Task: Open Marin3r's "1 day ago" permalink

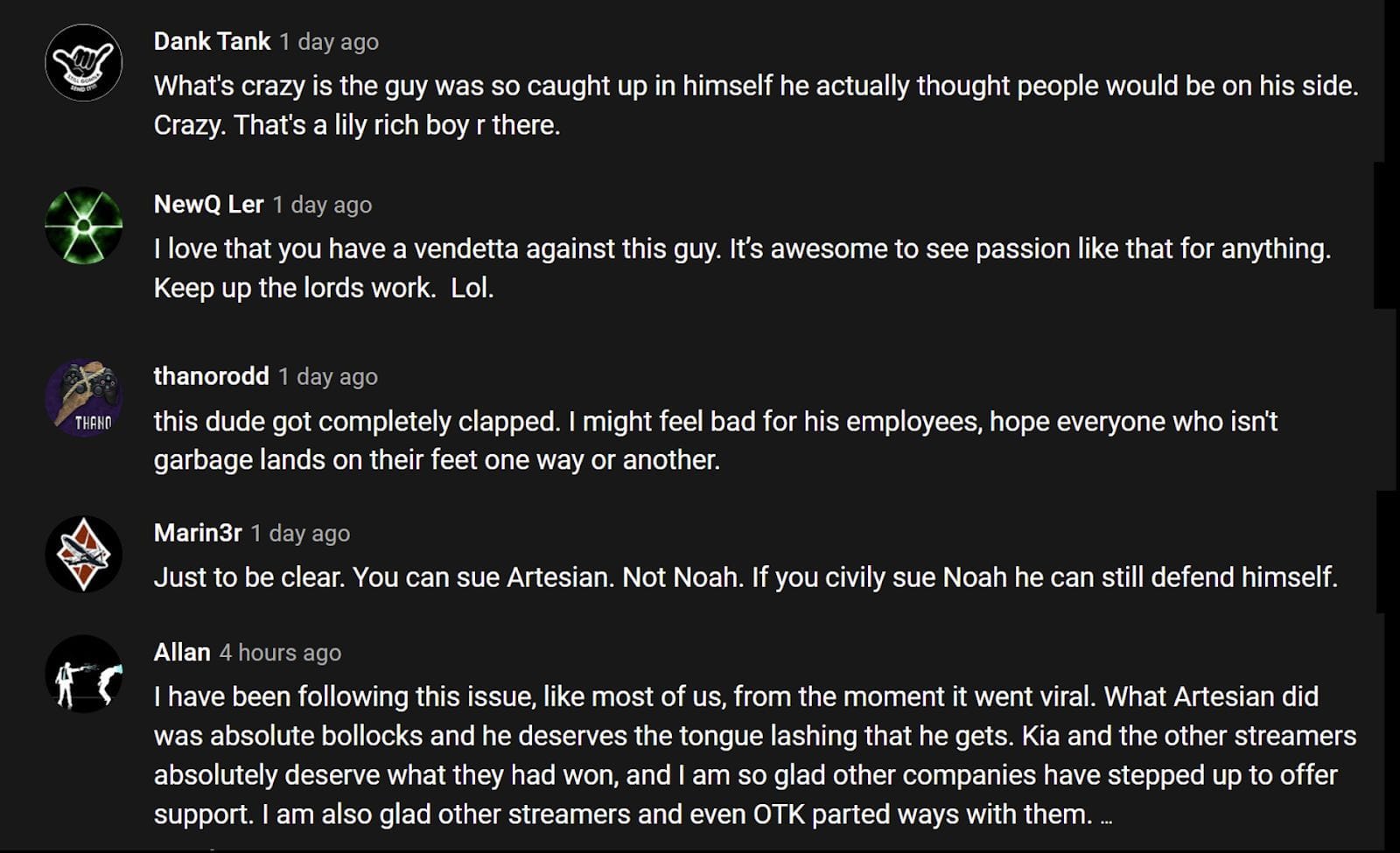Action: point(300,534)
